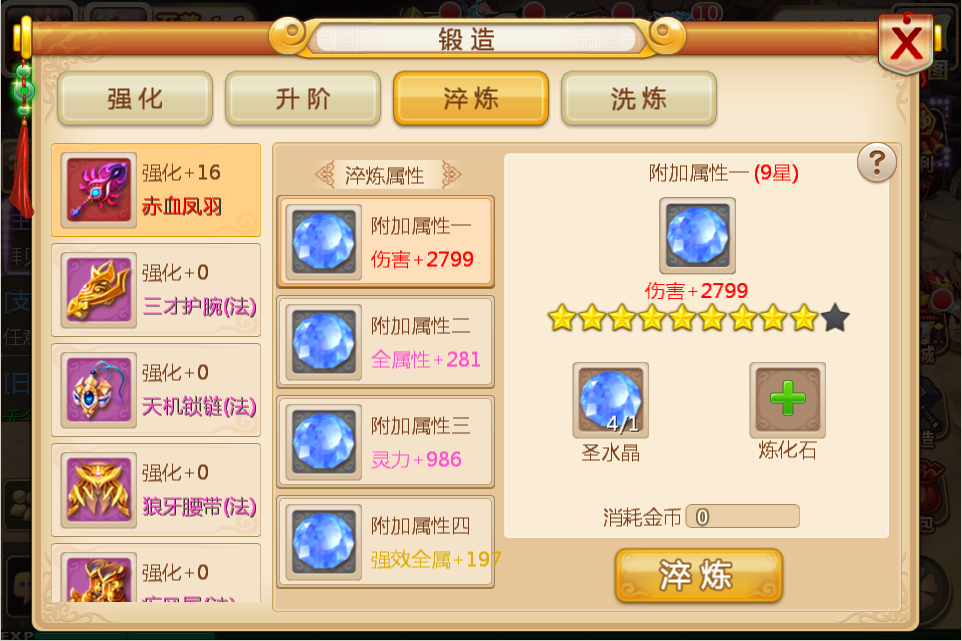Select the 天机锁链(法) necklace icon
The height and width of the screenshot is (641, 962).
click(x=99, y=390)
